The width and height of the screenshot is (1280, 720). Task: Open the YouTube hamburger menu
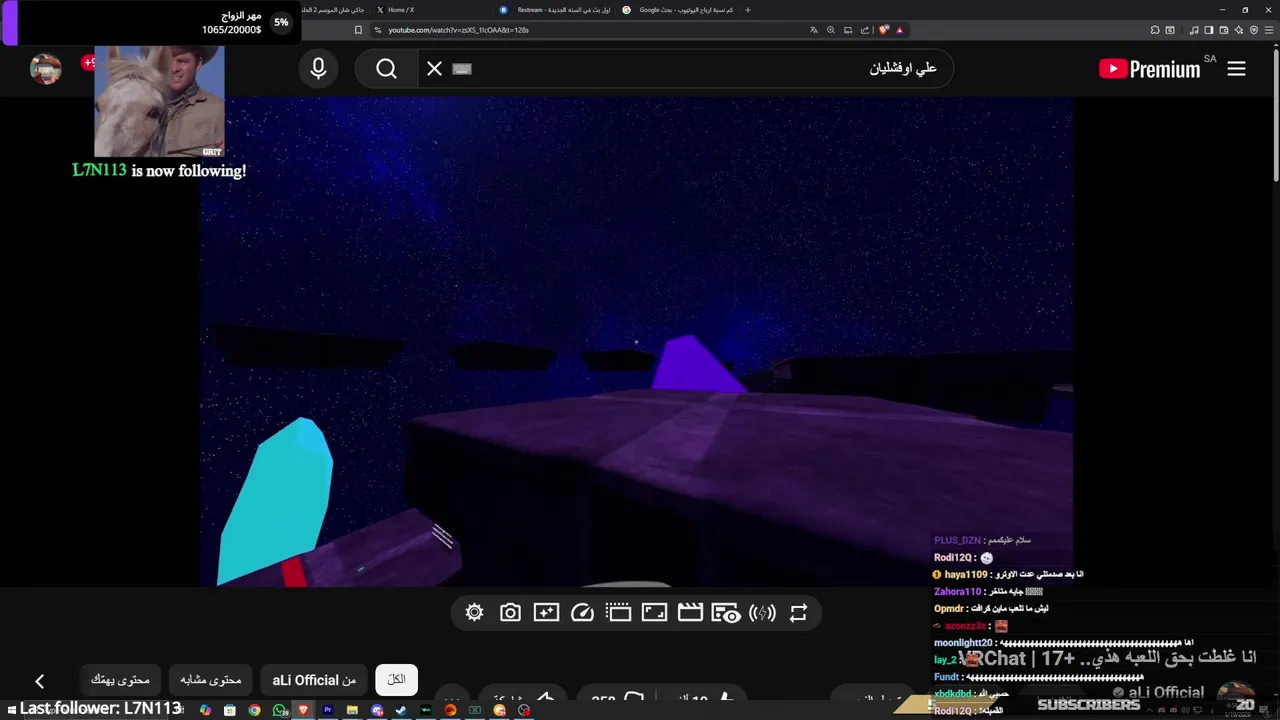[1236, 69]
